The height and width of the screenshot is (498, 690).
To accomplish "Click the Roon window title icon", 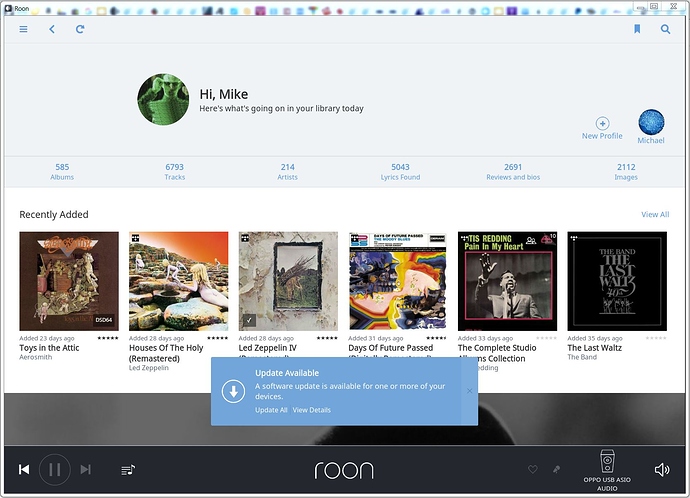I will (x=8, y=8).
